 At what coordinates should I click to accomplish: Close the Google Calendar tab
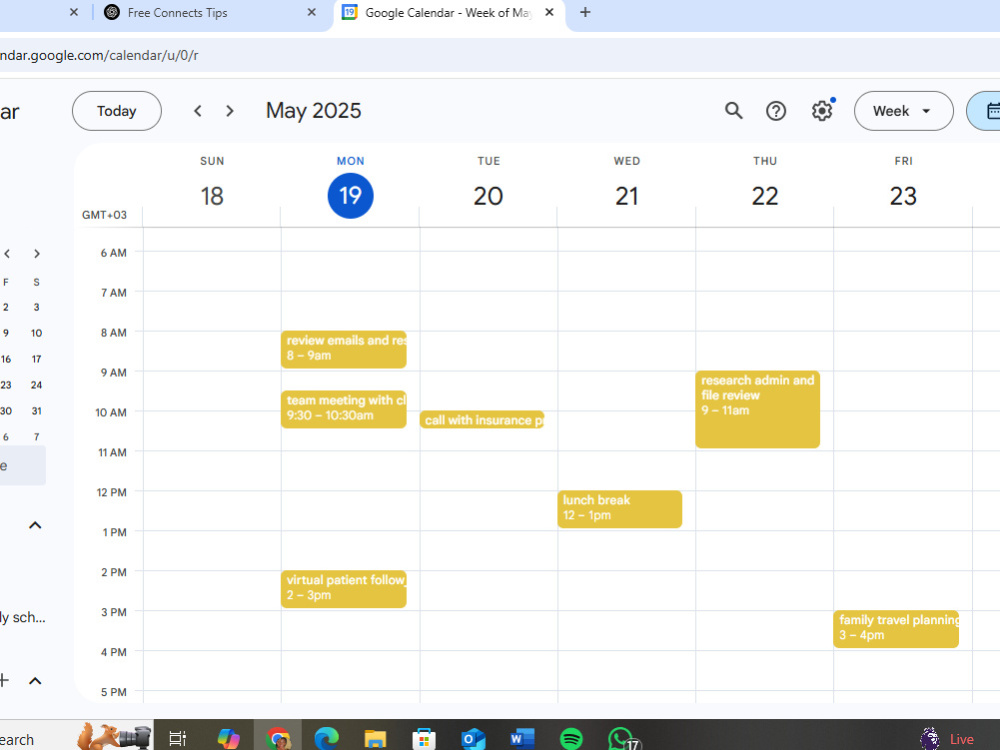coord(549,12)
